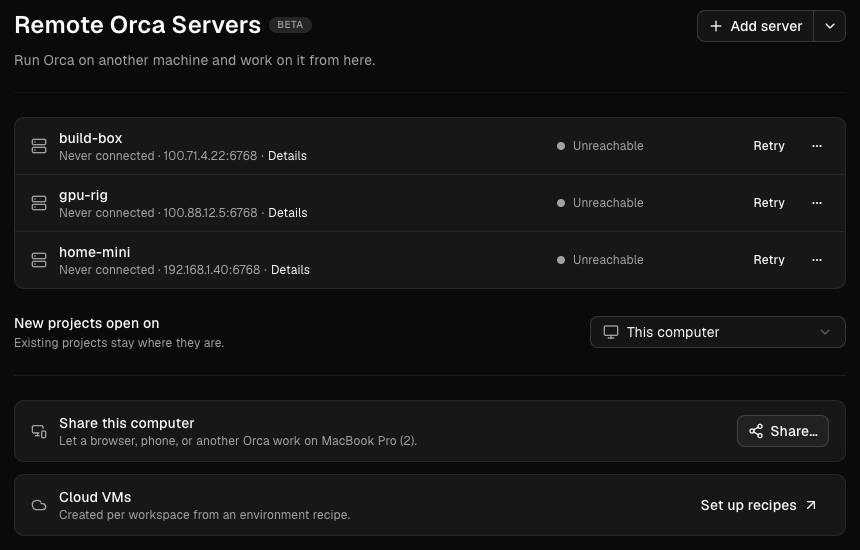
Task: Click the address 100.71.4.22:6768
Action: [210, 156]
